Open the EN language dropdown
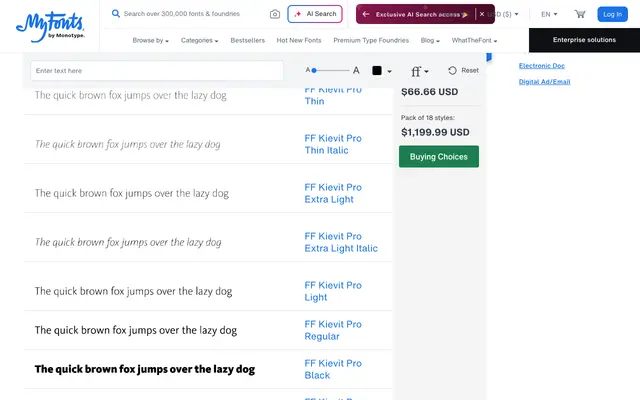Screen dimensions: 640x400 click(x=549, y=14)
